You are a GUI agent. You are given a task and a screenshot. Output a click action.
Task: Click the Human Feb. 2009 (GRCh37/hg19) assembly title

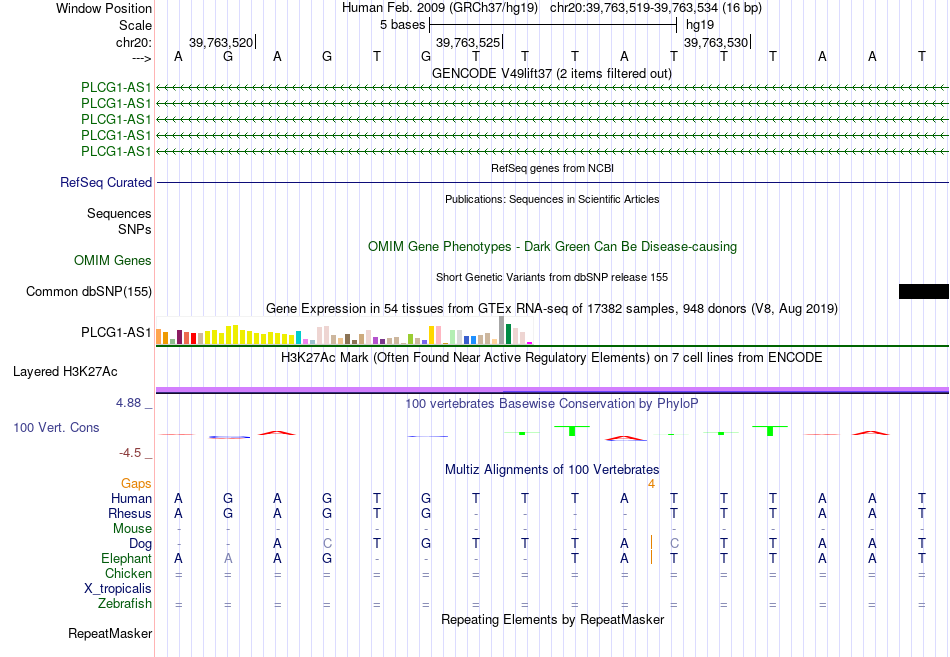click(440, 8)
